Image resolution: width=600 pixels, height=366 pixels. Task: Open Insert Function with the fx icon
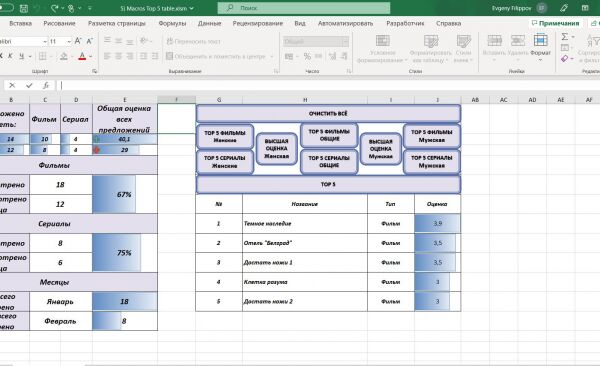[46, 85]
